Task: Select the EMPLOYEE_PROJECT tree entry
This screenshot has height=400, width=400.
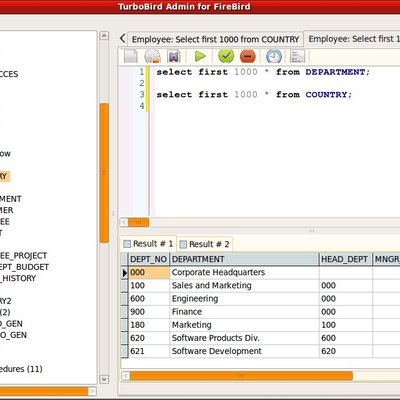Action: (x=23, y=256)
